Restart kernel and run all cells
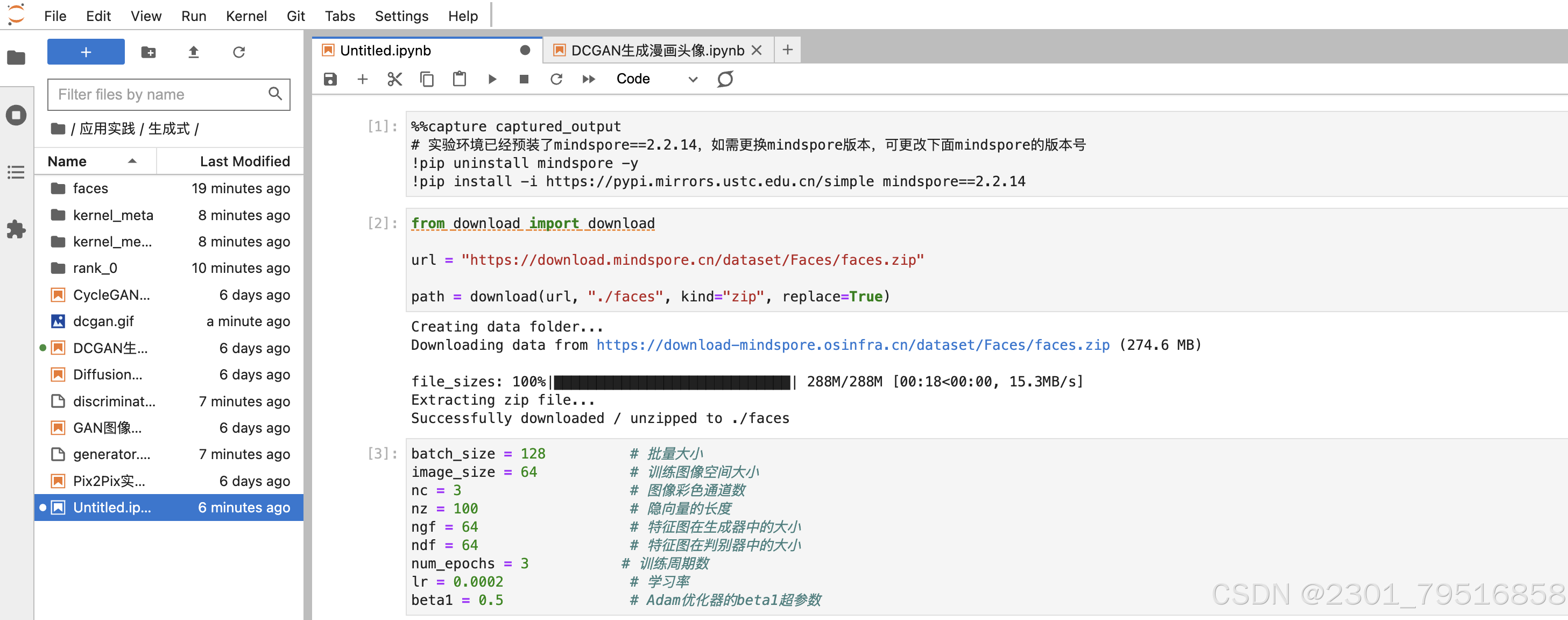 (588, 79)
